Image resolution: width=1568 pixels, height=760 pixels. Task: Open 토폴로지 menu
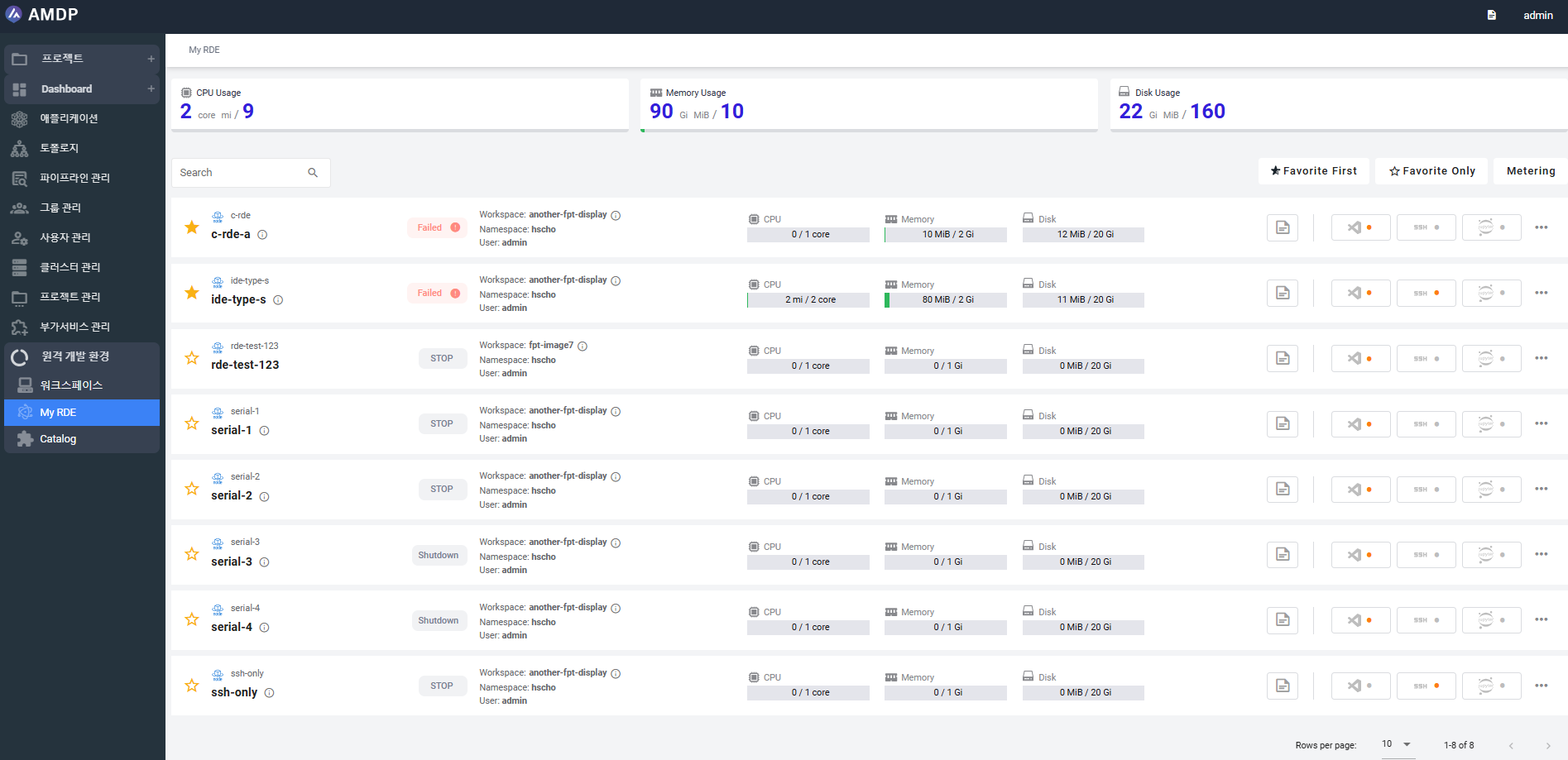pyautogui.click(x=82, y=148)
